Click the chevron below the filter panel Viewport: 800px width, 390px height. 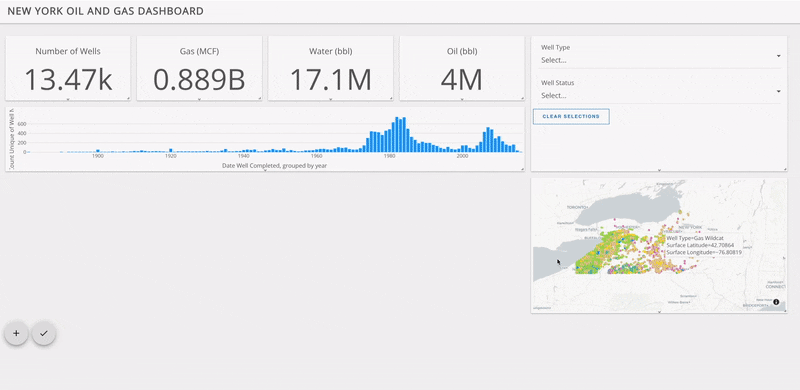[659, 170]
